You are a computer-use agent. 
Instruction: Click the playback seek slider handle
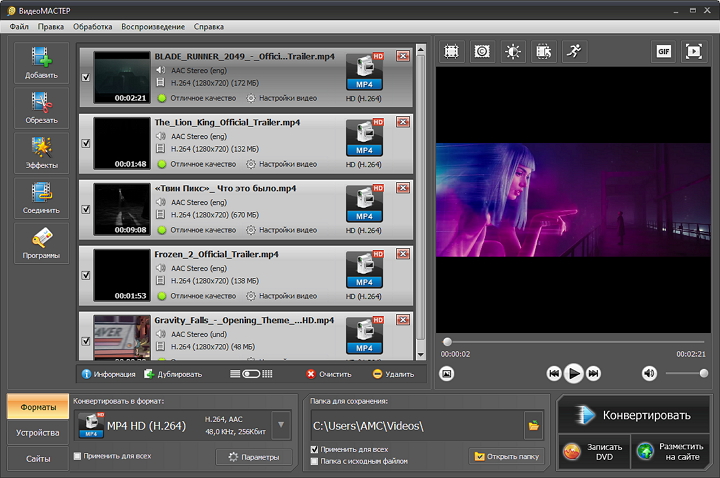[447, 342]
